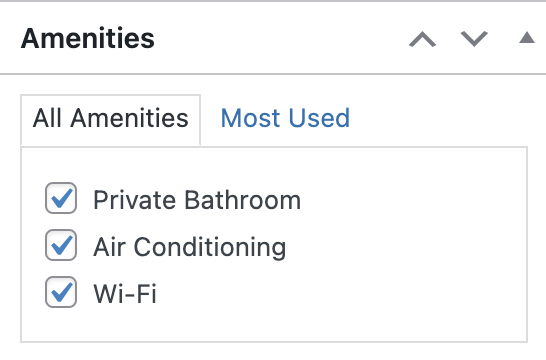Click the Private Bathroom label text

pos(197,200)
